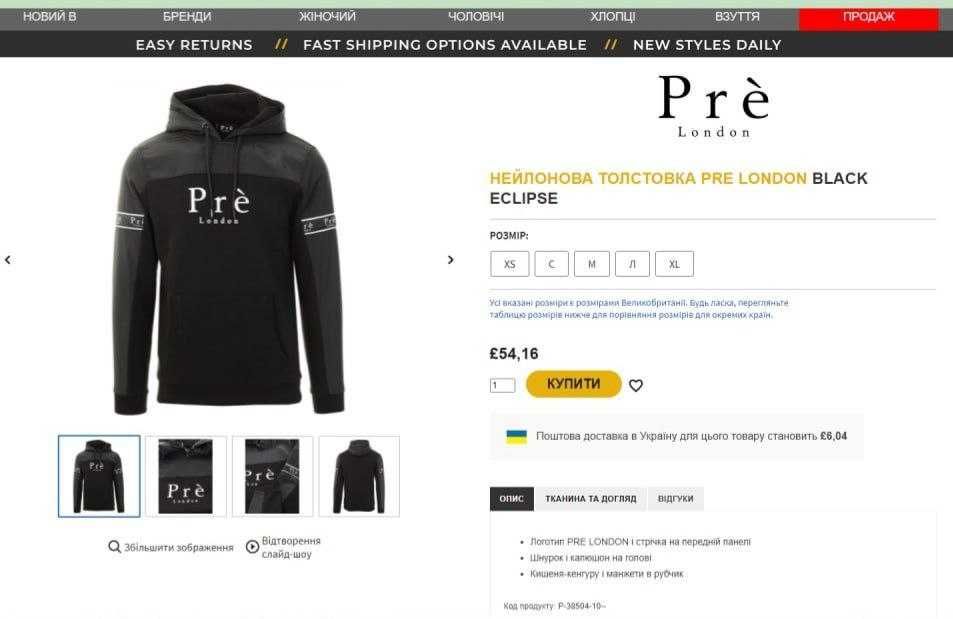The width and height of the screenshot is (953, 619).
Task: Start slideshow using the play circle icon
Action: point(252,547)
